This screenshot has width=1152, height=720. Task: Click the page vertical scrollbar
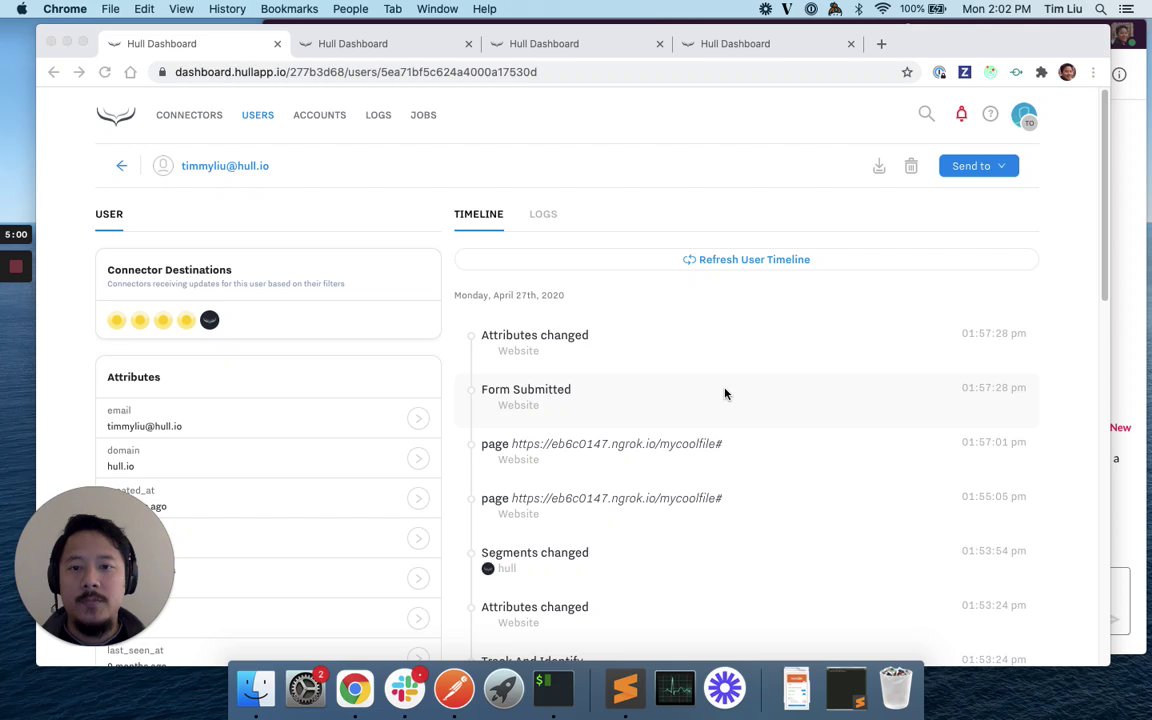point(1104,195)
